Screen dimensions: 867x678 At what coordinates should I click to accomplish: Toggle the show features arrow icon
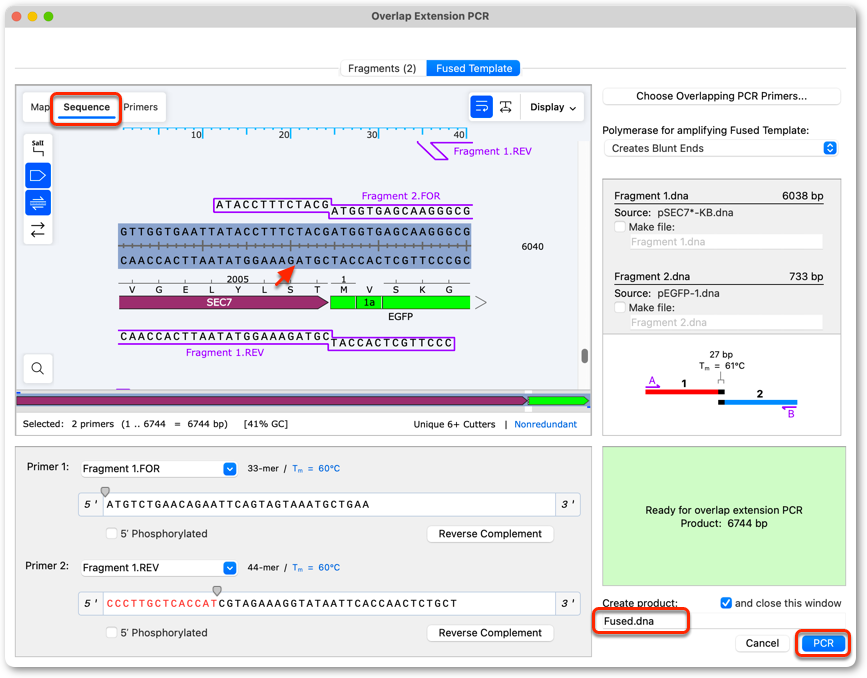click(x=38, y=176)
